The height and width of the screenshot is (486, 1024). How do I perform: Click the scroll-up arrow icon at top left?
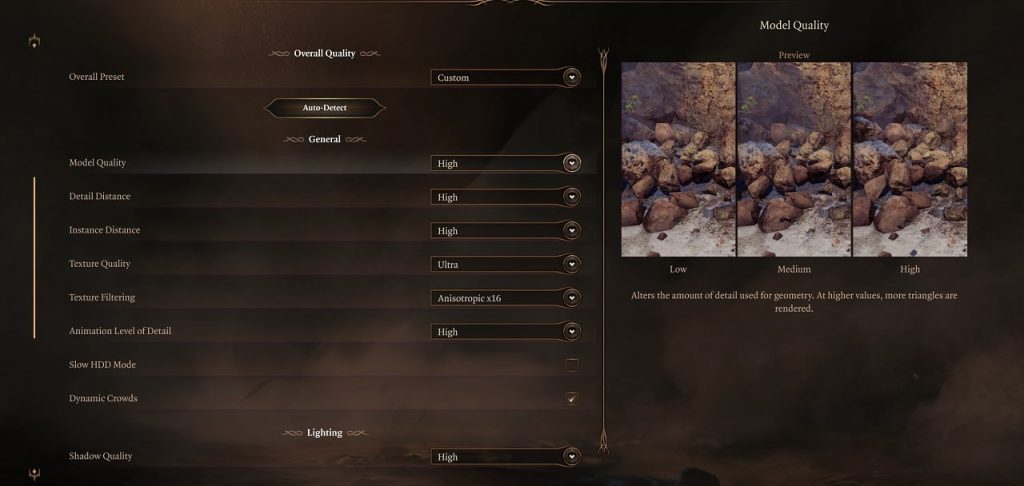coord(35,42)
